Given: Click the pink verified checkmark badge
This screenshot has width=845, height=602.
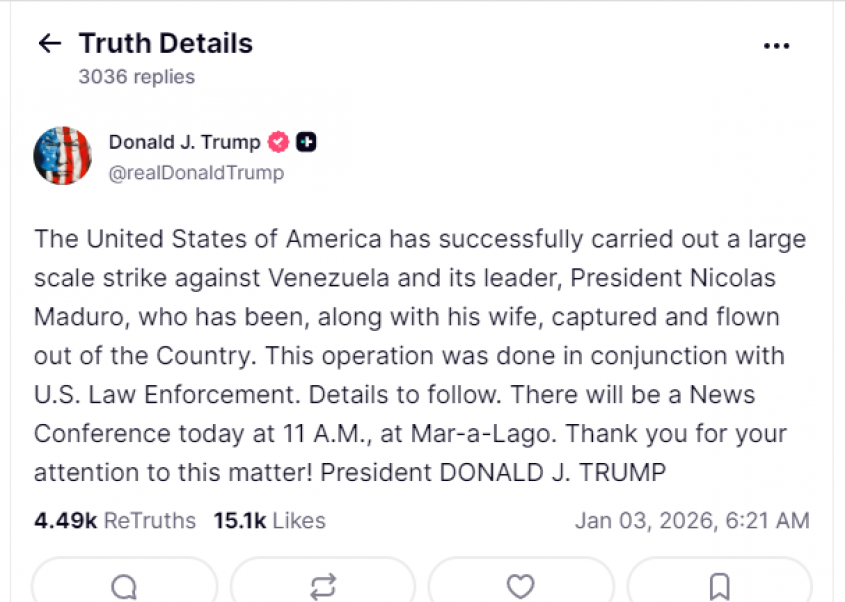Looking at the screenshot, I should click(x=279, y=142).
